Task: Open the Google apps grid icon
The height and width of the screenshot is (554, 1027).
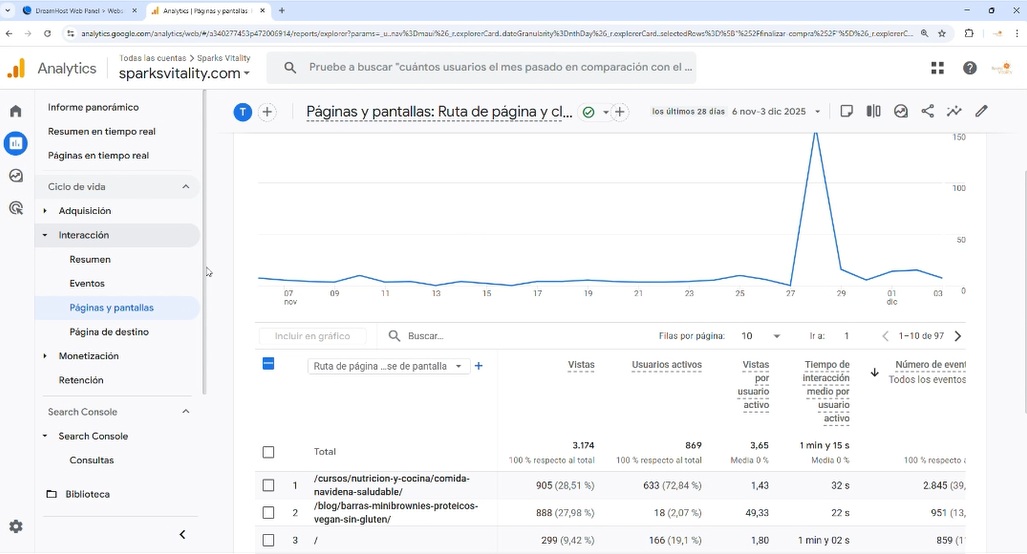Action: click(937, 68)
